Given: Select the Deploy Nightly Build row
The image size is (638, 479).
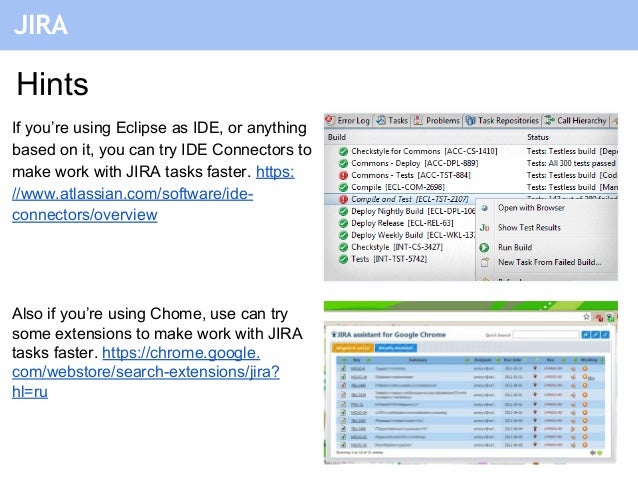Looking at the screenshot, I should [413, 211].
